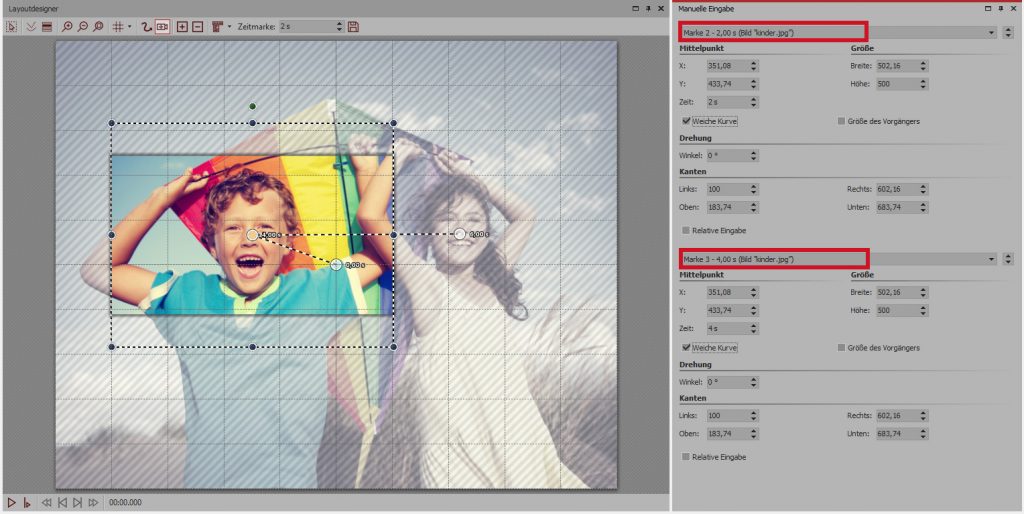Enable Relative Eingabe for Marke 3
Viewport: 1024px width, 514px height.
[686, 456]
